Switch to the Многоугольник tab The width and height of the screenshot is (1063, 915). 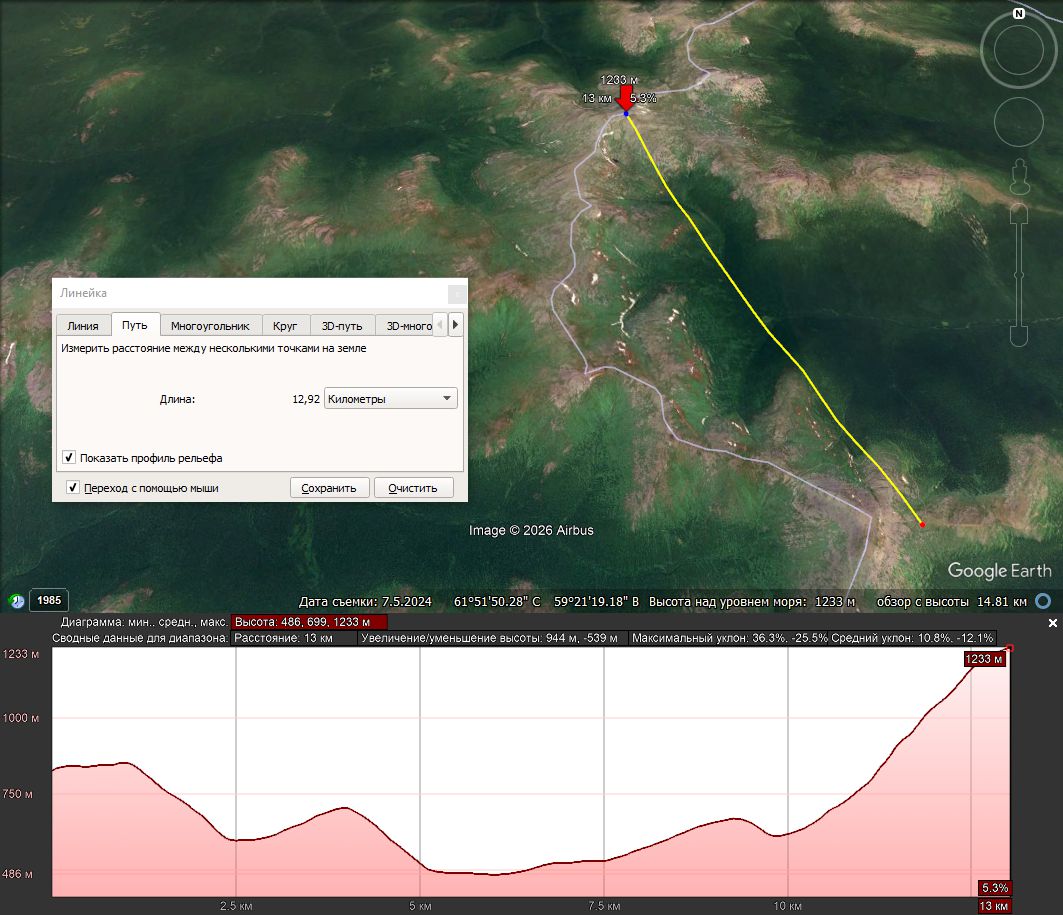[210, 325]
